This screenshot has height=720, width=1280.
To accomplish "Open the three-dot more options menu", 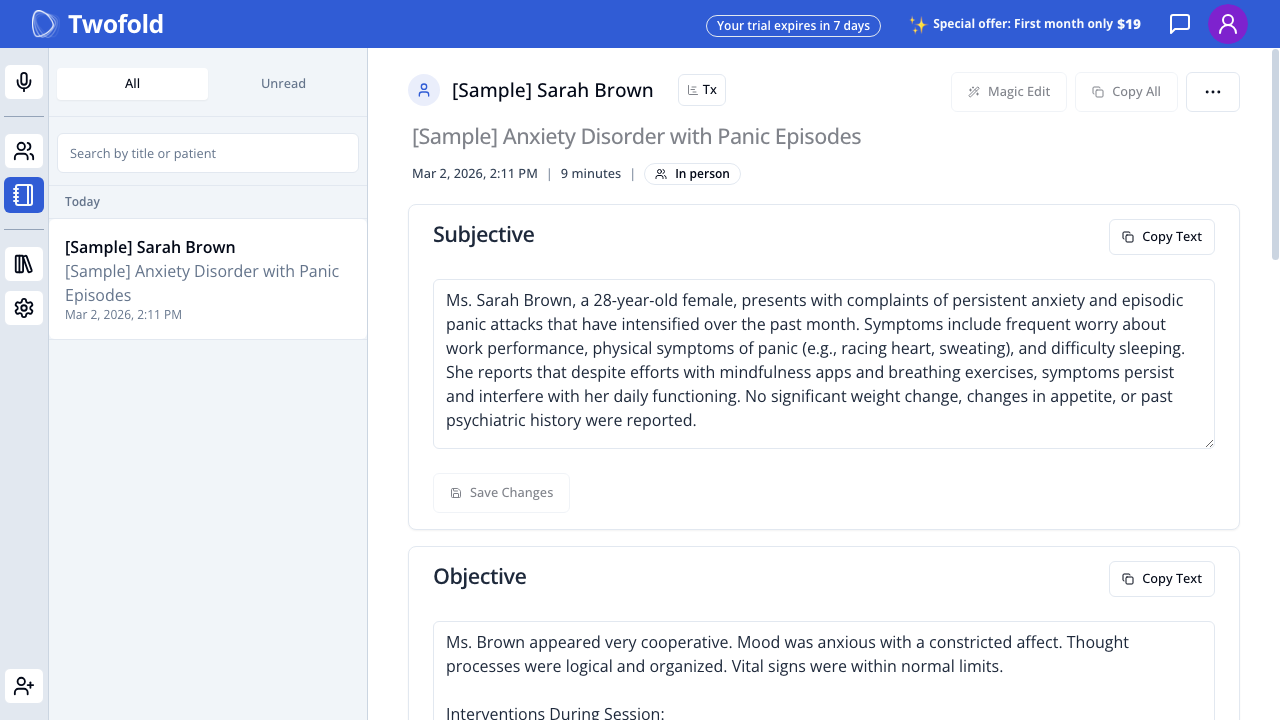I will [1213, 92].
